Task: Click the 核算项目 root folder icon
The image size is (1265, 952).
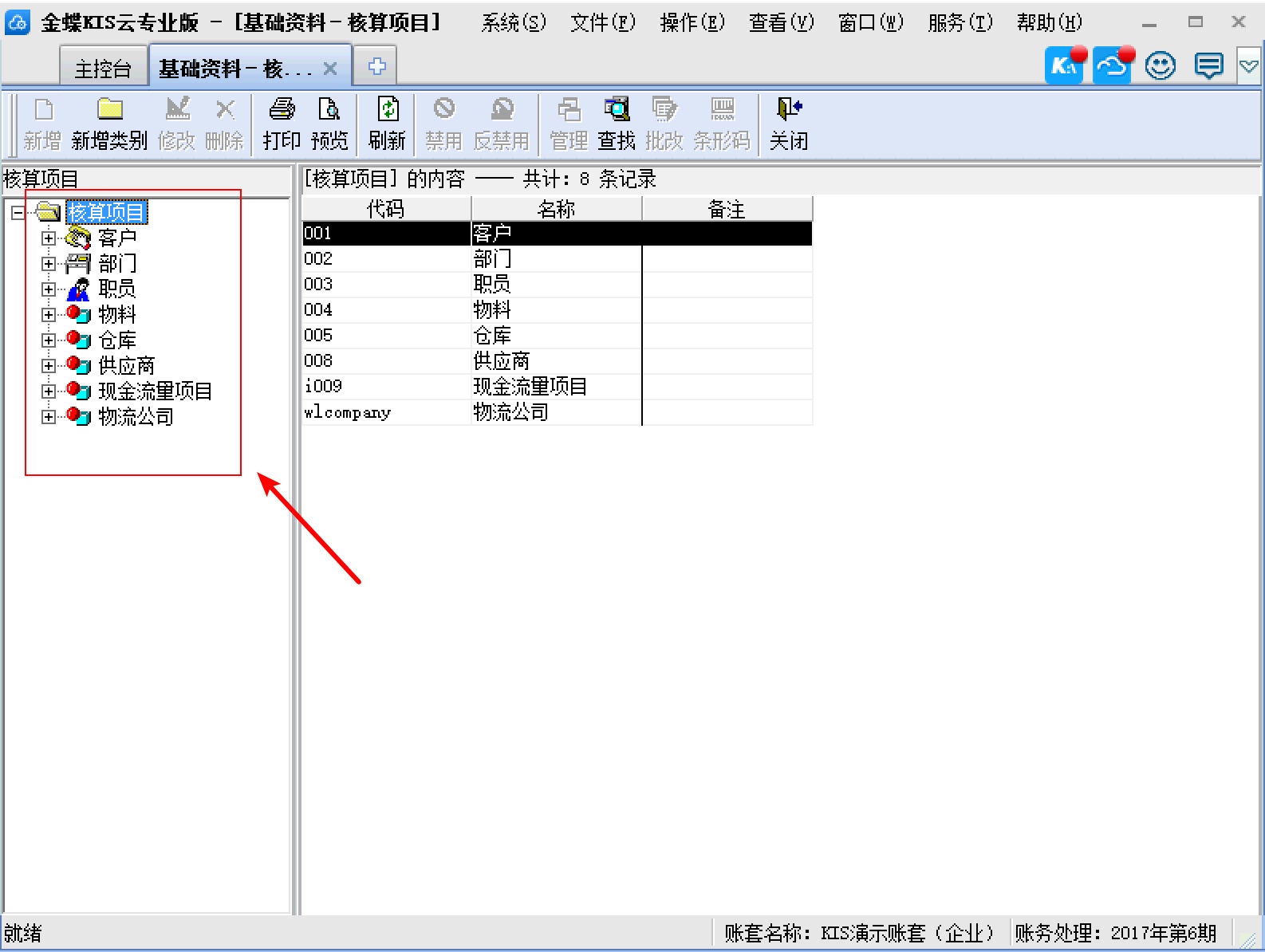Action: click(x=48, y=212)
